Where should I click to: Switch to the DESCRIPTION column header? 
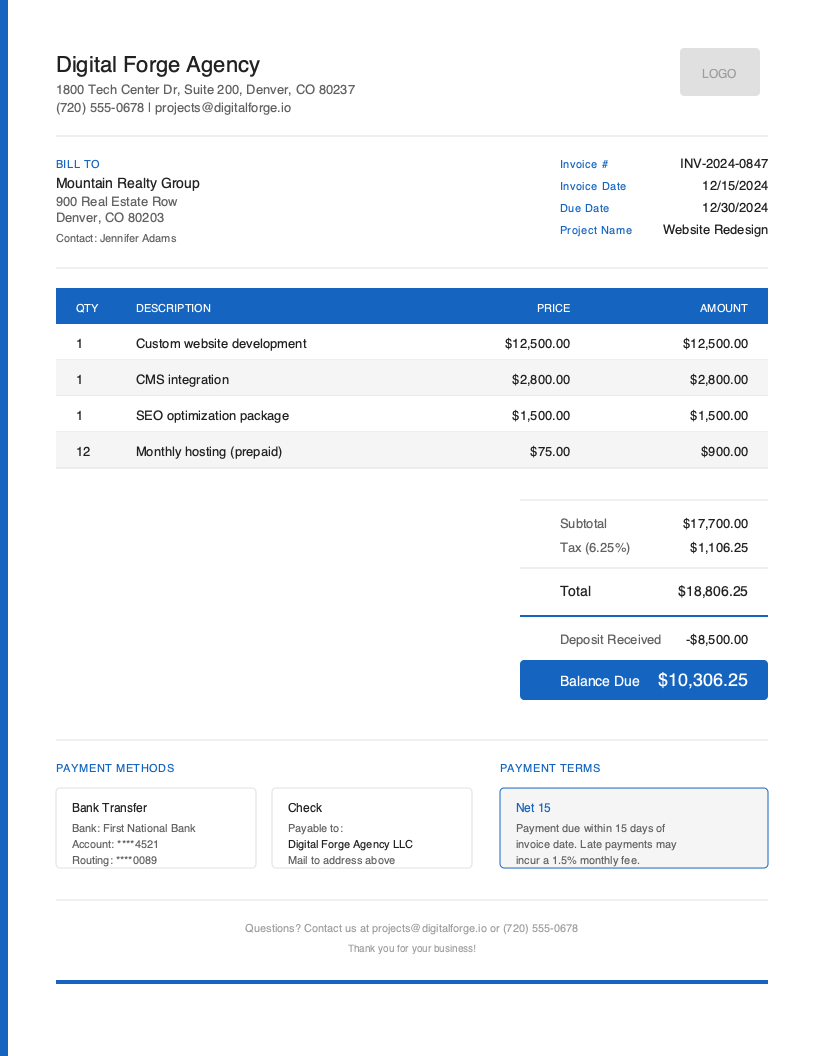(173, 308)
